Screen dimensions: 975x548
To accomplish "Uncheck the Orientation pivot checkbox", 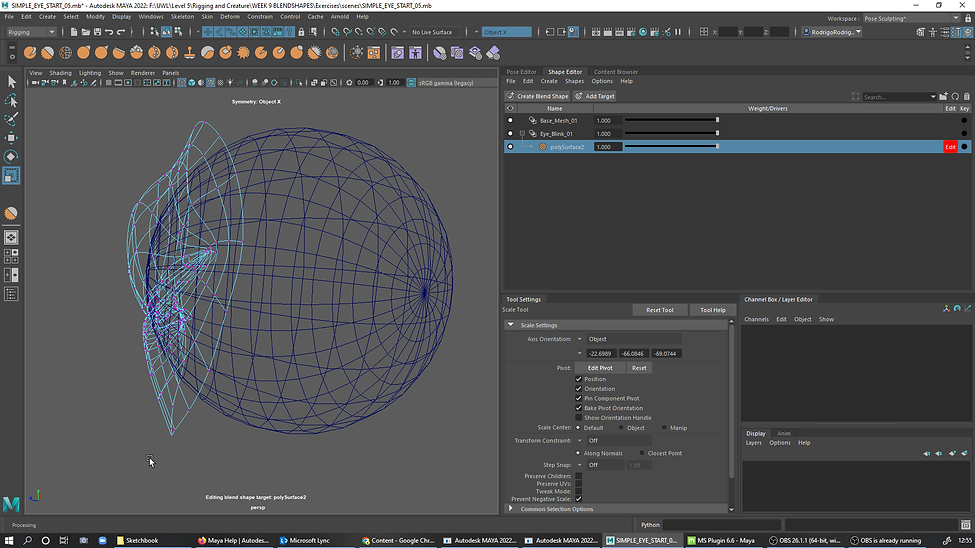I will (578, 389).
